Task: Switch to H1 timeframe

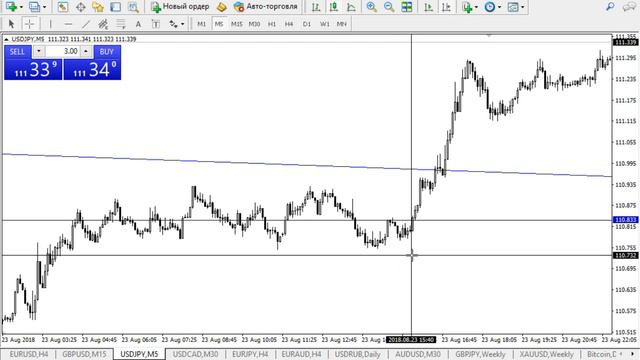Action: [x=272, y=24]
